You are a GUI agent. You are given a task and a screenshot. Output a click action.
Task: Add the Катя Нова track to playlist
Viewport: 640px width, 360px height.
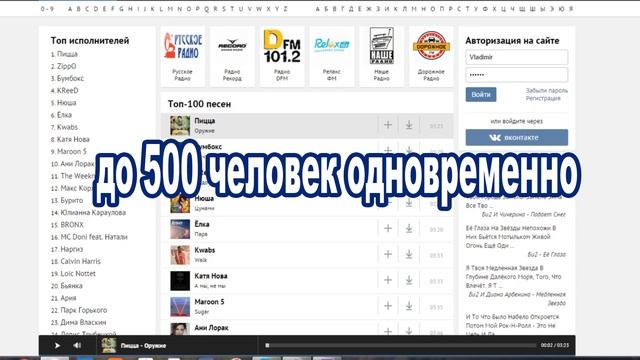(x=388, y=280)
